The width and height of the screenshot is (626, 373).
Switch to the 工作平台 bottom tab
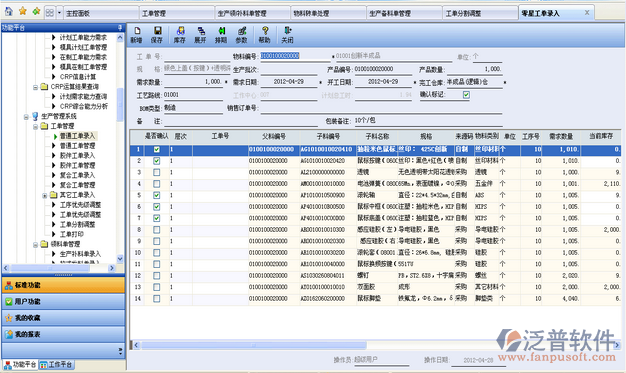click(x=56, y=365)
